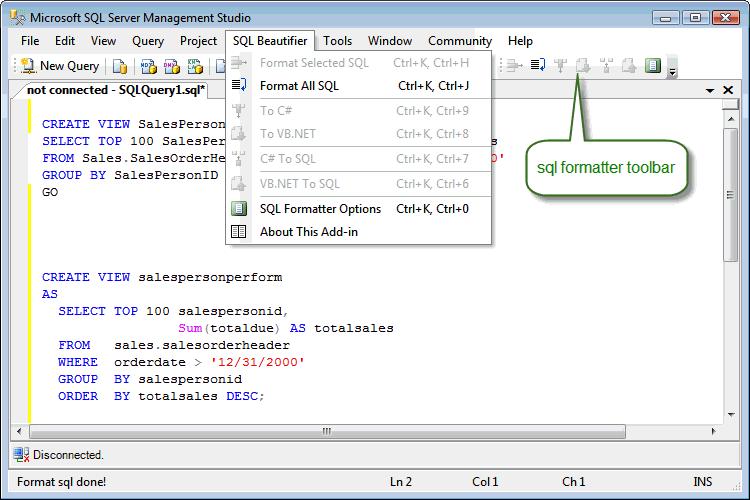Click the horizontal scrollbar left arrow
The width and height of the screenshot is (750, 500).
(x=19, y=431)
